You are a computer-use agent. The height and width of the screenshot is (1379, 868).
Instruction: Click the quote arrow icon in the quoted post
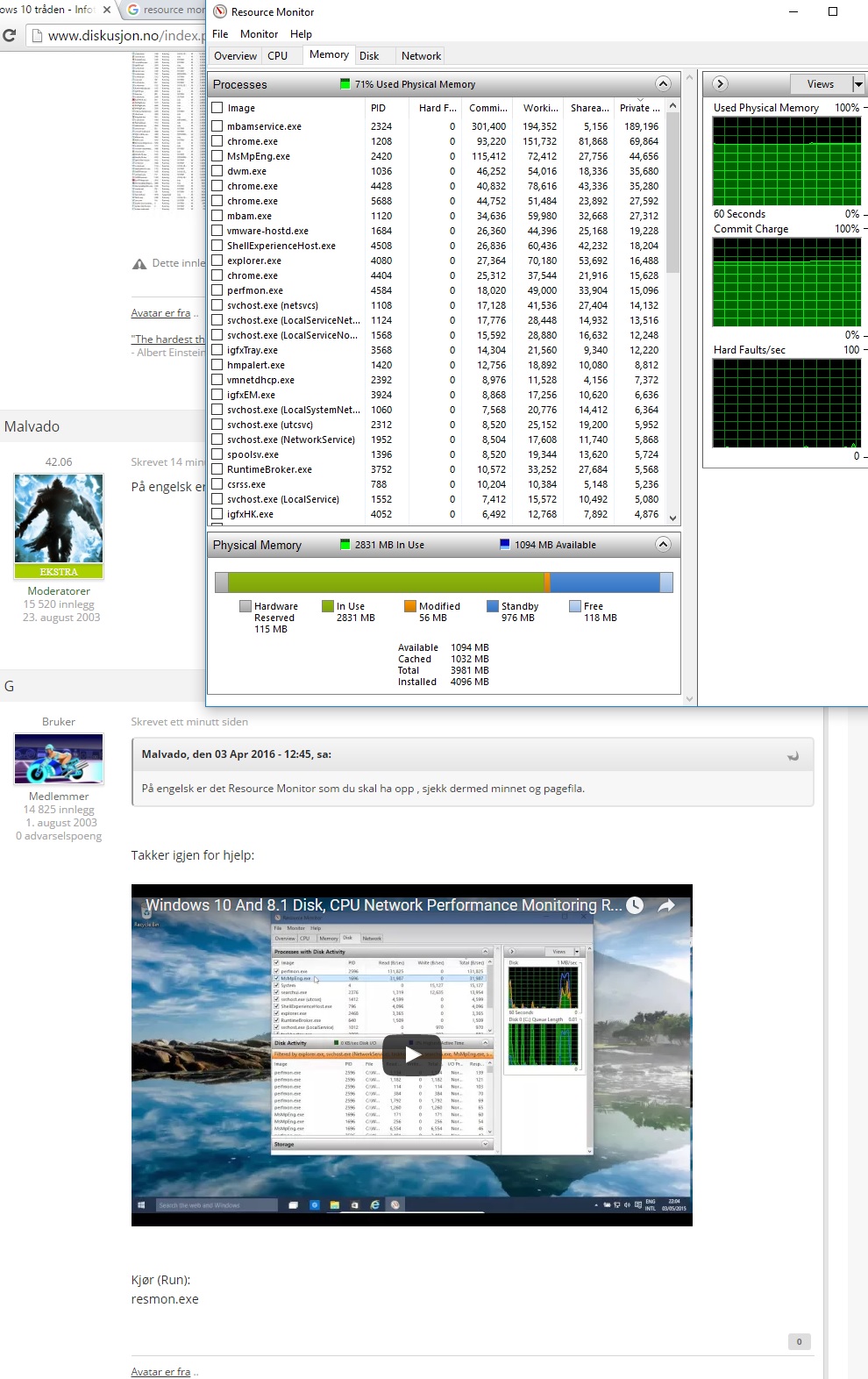[x=793, y=755]
